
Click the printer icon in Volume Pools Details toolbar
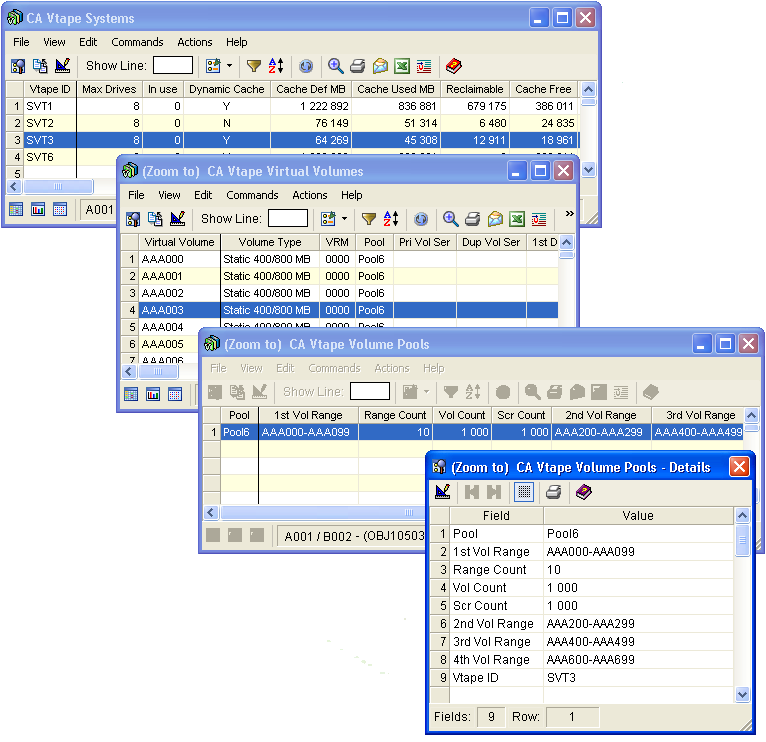[x=553, y=492]
